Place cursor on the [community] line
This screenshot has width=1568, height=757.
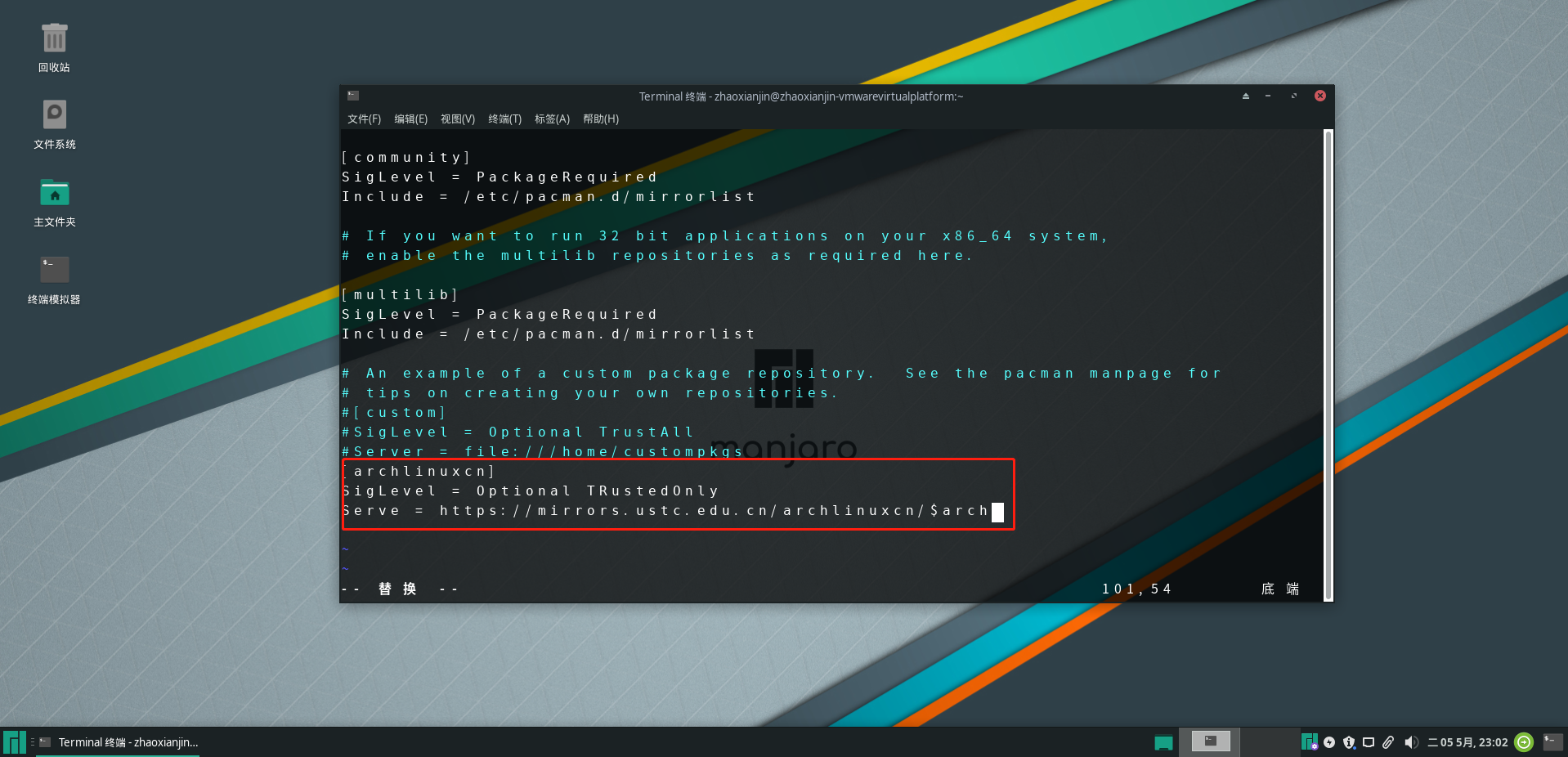click(405, 157)
